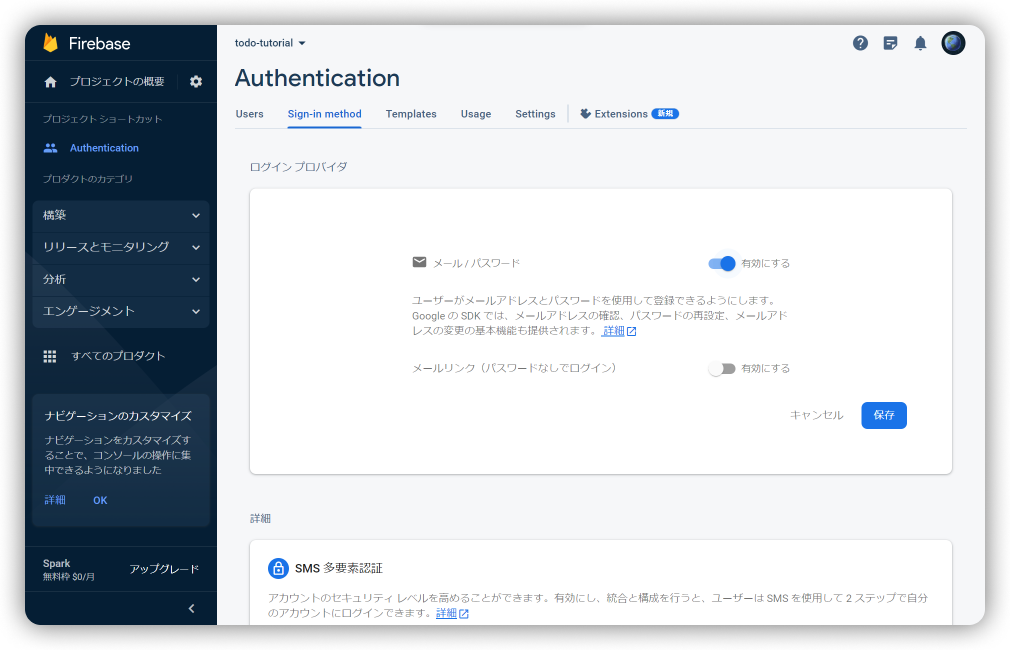
Task: Click the SMS multi-factor lock icon
Action: (x=278, y=568)
